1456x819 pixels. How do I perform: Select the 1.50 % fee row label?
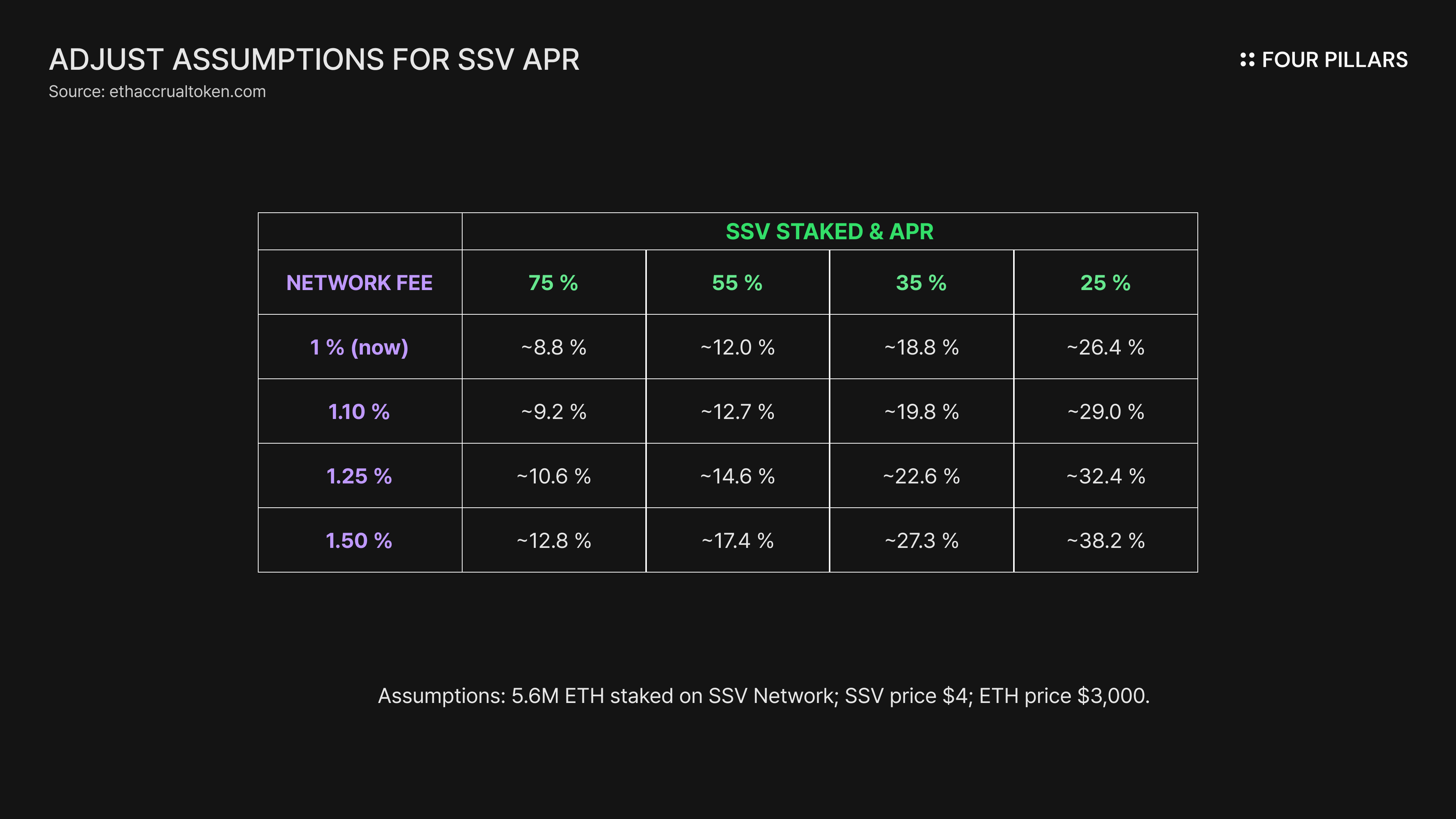[x=359, y=540]
